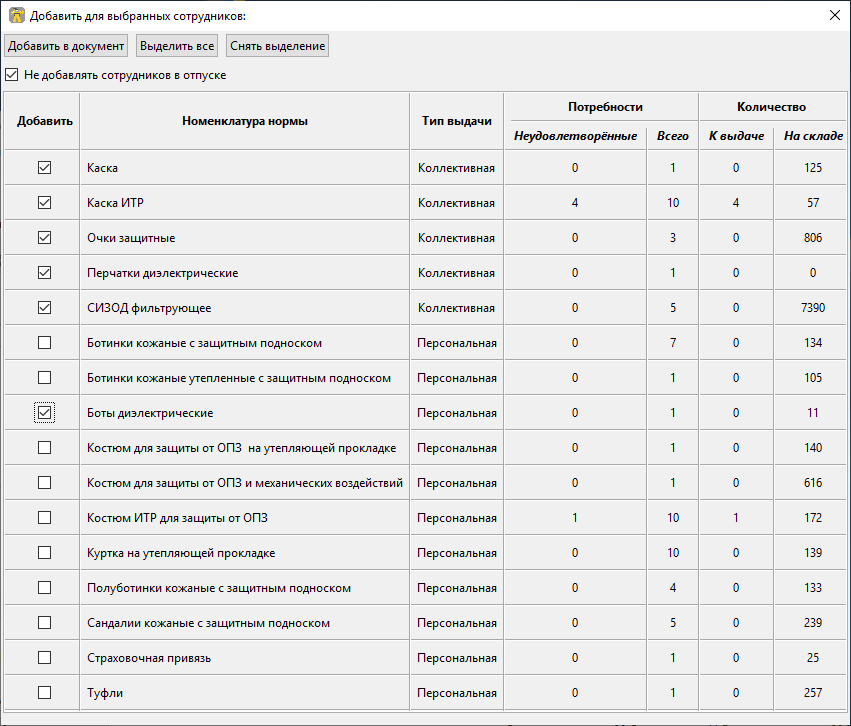The height and width of the screenshot is (726, 851).
Task: Click stock value 616 in Костюм row
Action: click(x=813, y=482)
